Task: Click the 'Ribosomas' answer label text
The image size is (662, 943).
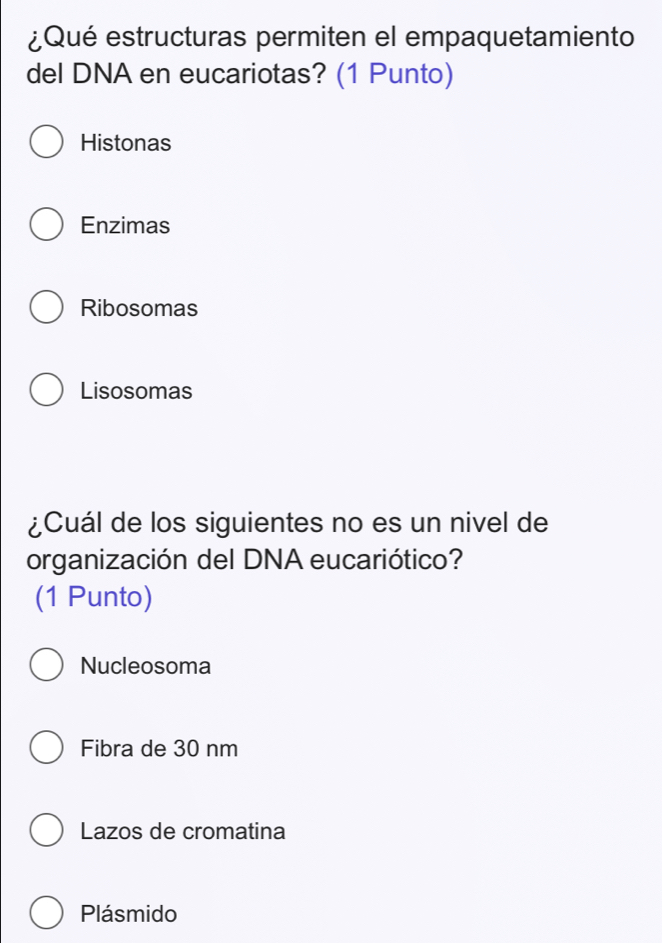Action: click(140, 308)
